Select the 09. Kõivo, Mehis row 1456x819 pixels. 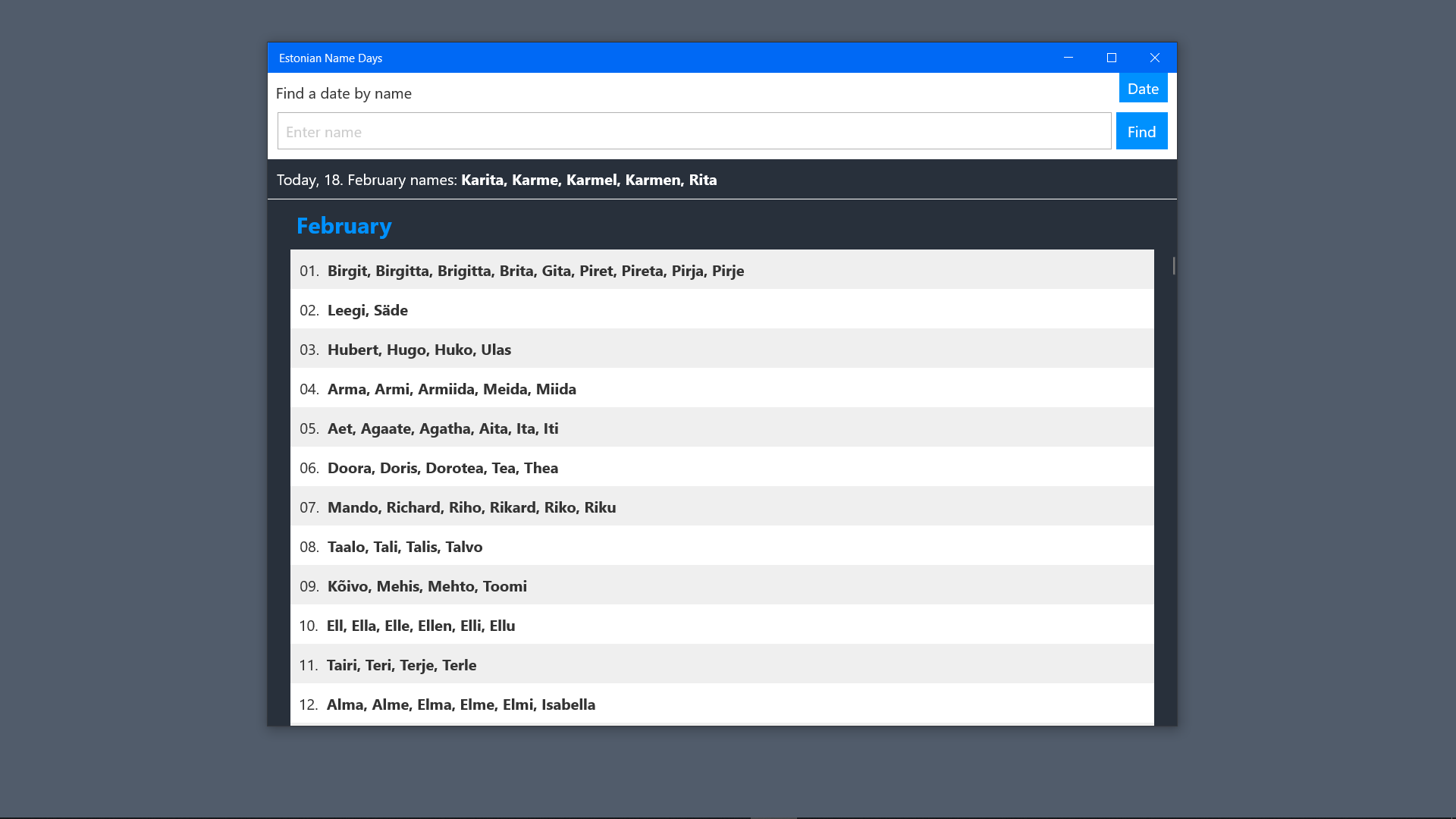pyautogui.click(x=722, y=585)
